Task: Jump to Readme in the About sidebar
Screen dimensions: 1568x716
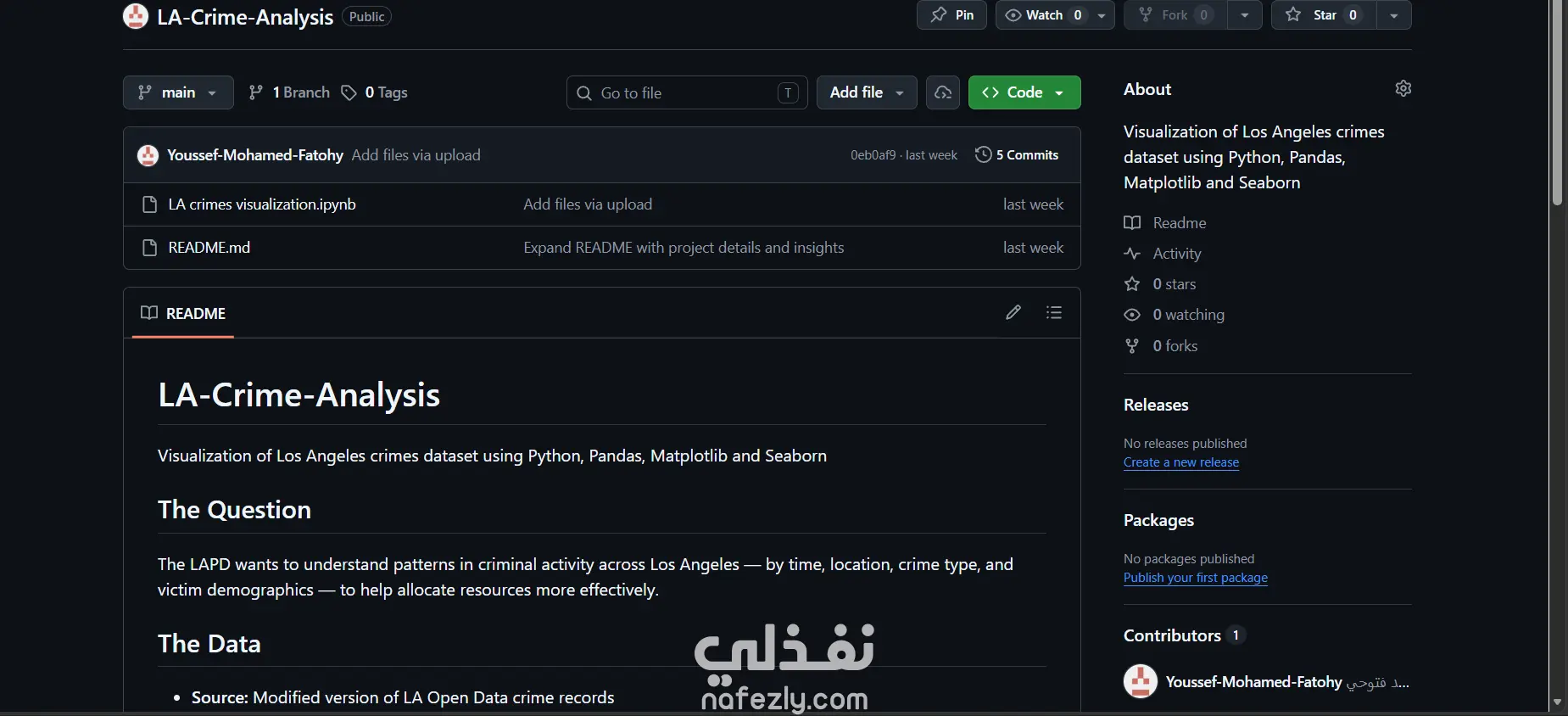Action: click(x=1165, y=223)
